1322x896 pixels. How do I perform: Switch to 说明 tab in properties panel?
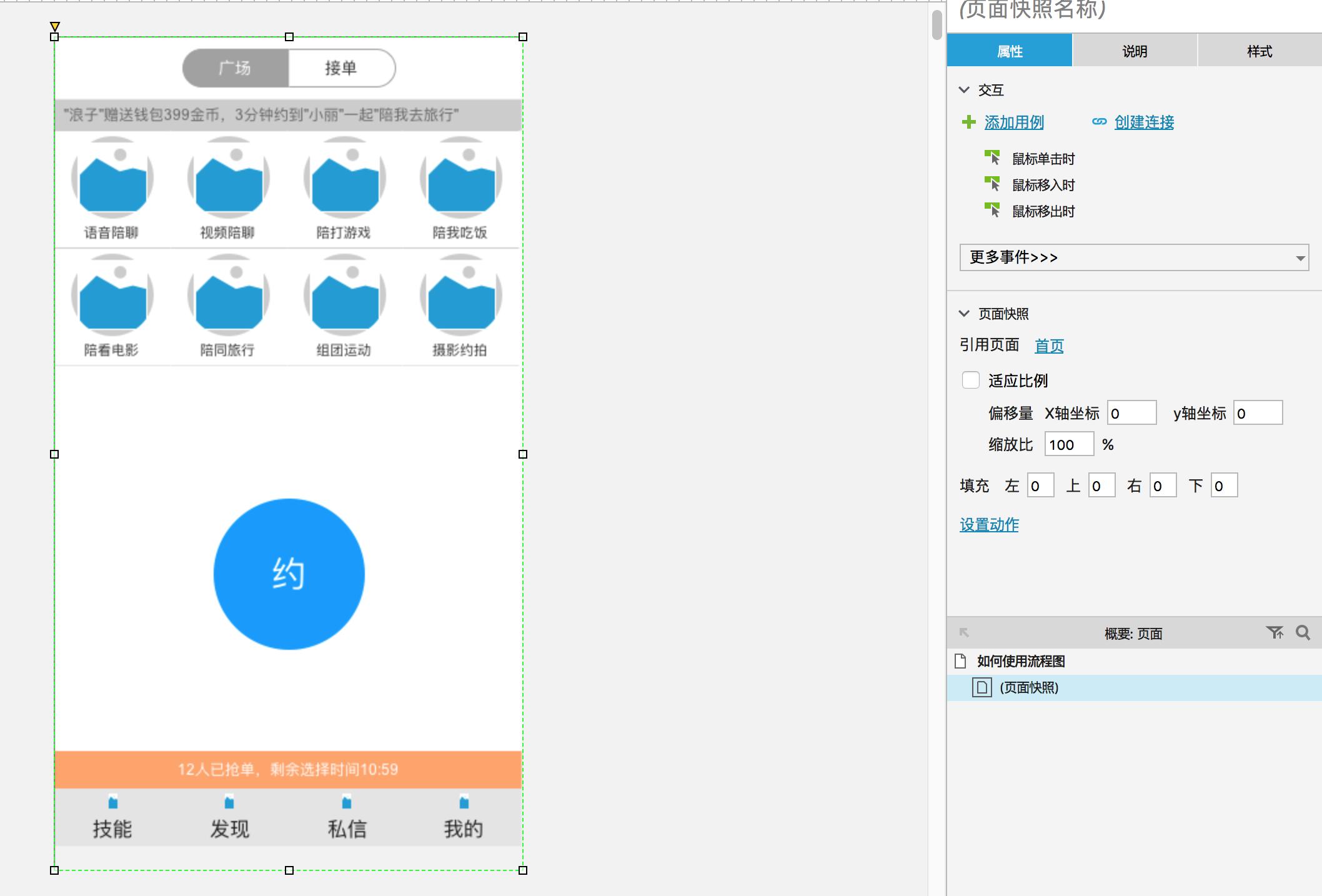[x=1135, y=50]
